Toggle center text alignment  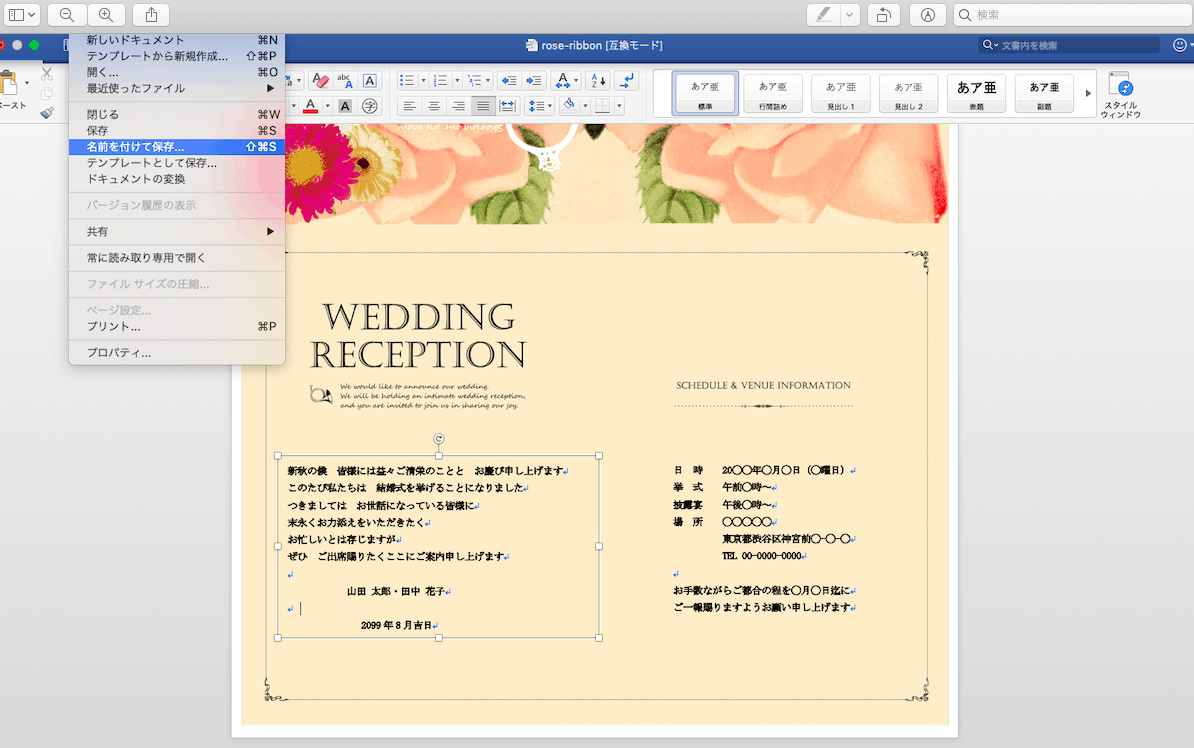pos(433,106)
